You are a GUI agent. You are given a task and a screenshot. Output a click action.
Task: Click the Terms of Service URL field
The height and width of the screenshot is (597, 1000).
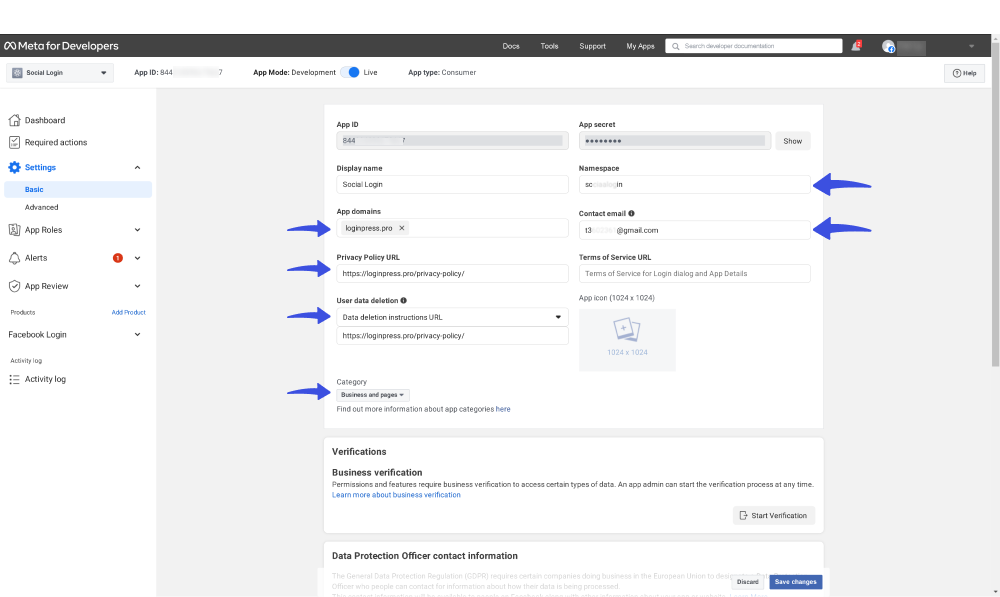click(695, 274)
